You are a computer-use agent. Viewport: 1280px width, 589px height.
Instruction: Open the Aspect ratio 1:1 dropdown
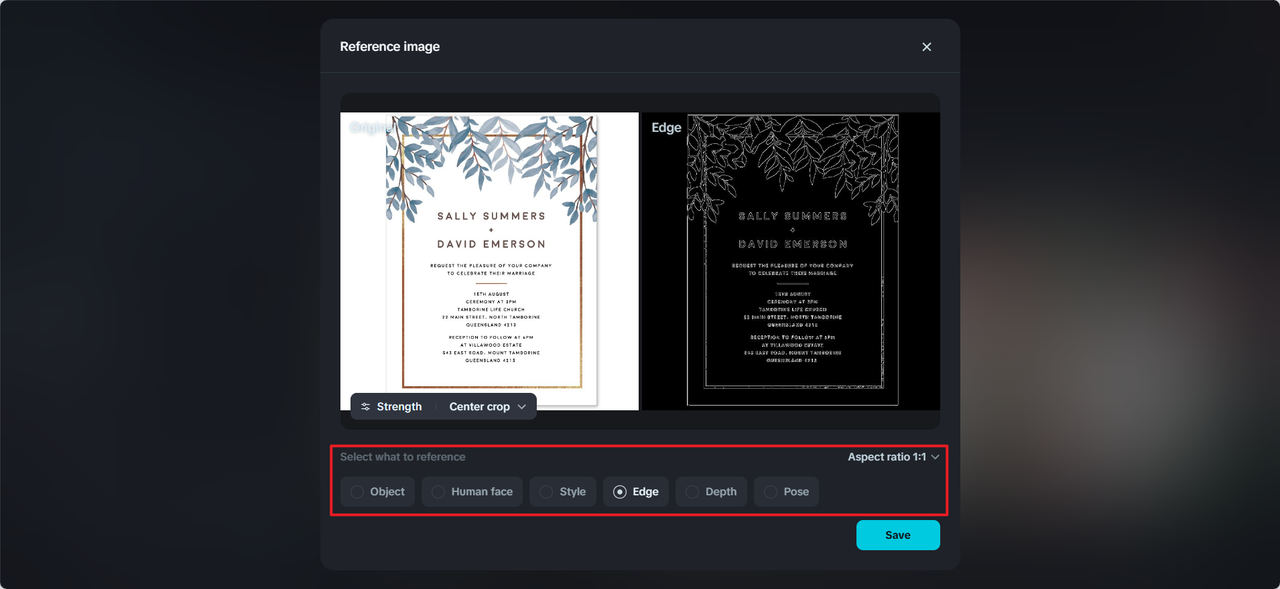click(x=893, y=457)
